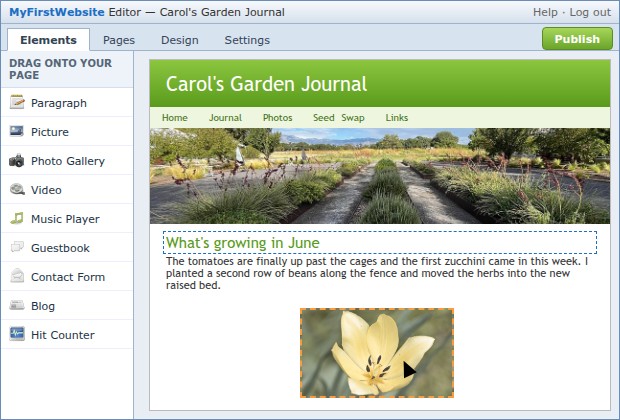Screen dimensions: 620x420
Task: Select the Blog label in sidebar
Action: (43, 306)
